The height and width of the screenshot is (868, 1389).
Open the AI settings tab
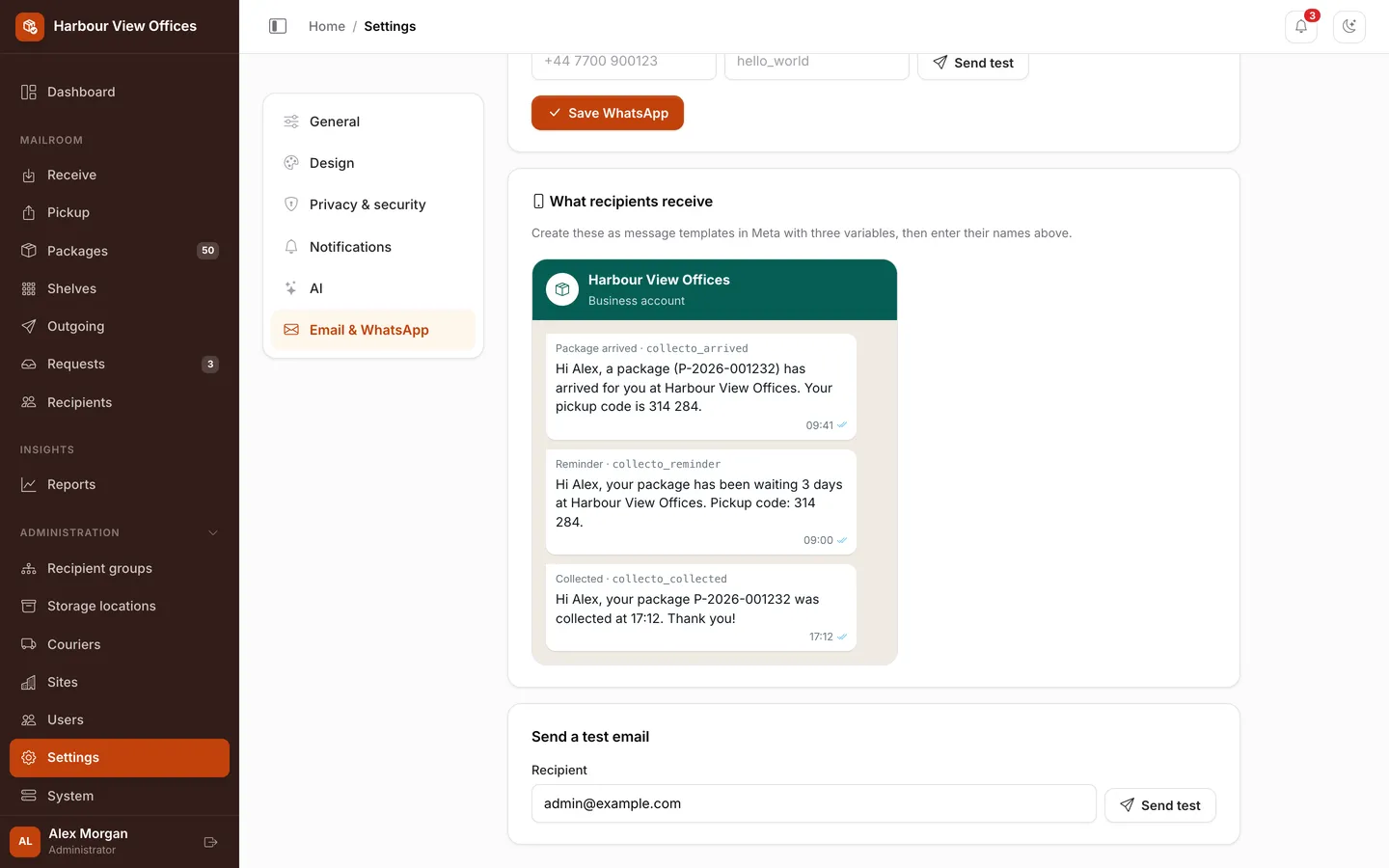click(373, 288)
